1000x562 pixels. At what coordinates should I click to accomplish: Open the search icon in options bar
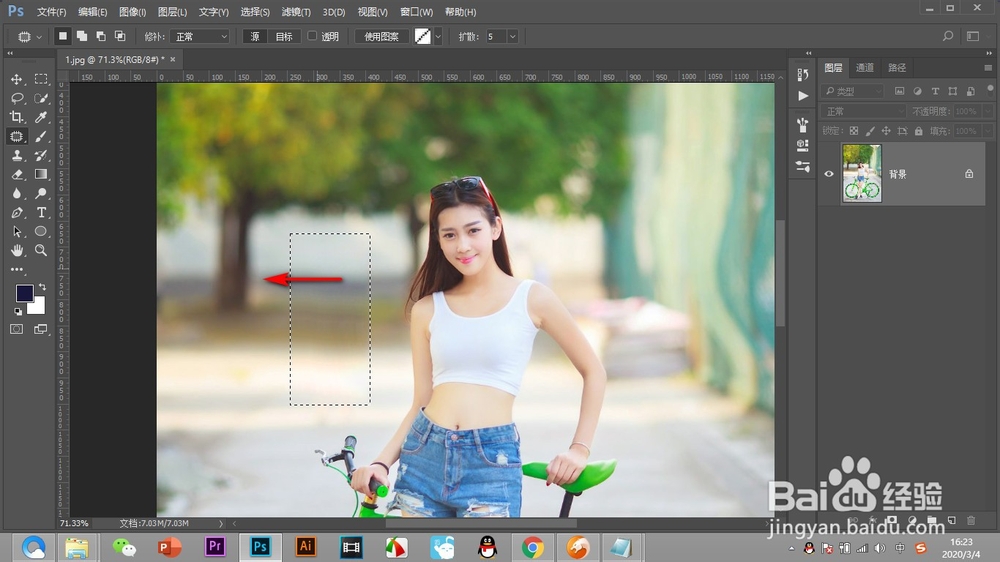[x=948, y=36]
